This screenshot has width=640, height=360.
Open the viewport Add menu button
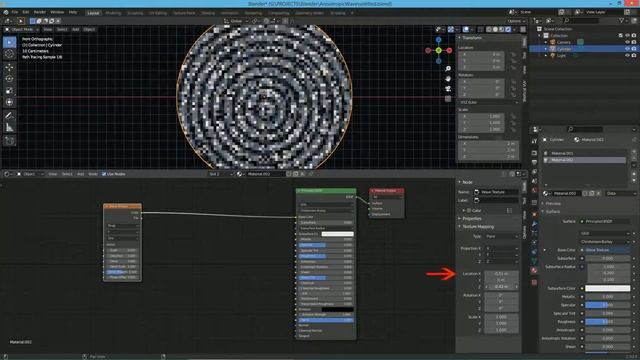(x=76, y=29)
